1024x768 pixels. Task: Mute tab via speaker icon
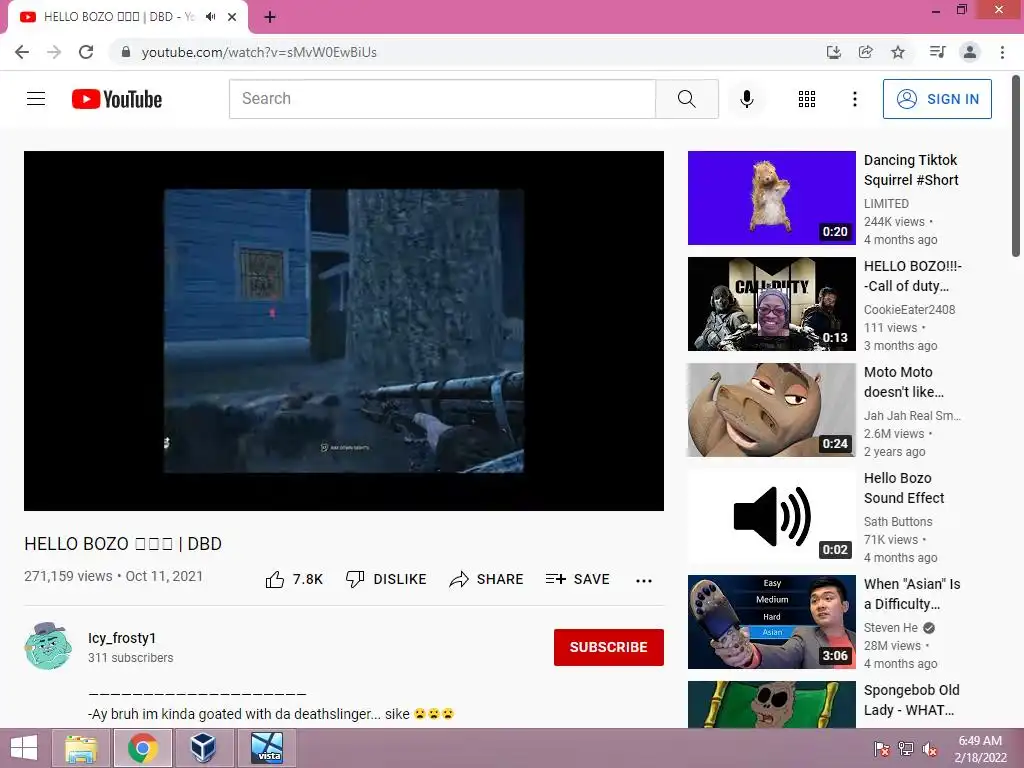pyautogui.click(x=210, y=17)
